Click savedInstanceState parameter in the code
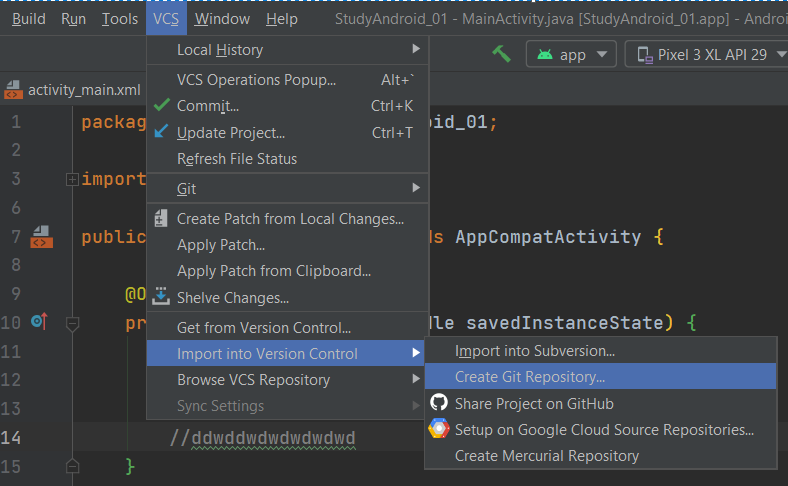This screenshot has width=788, height=486. 564,323
